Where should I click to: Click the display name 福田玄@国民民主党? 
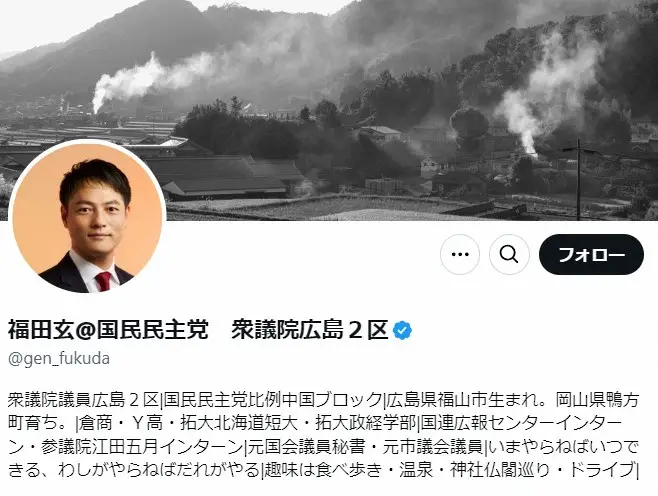click(108, 330)
